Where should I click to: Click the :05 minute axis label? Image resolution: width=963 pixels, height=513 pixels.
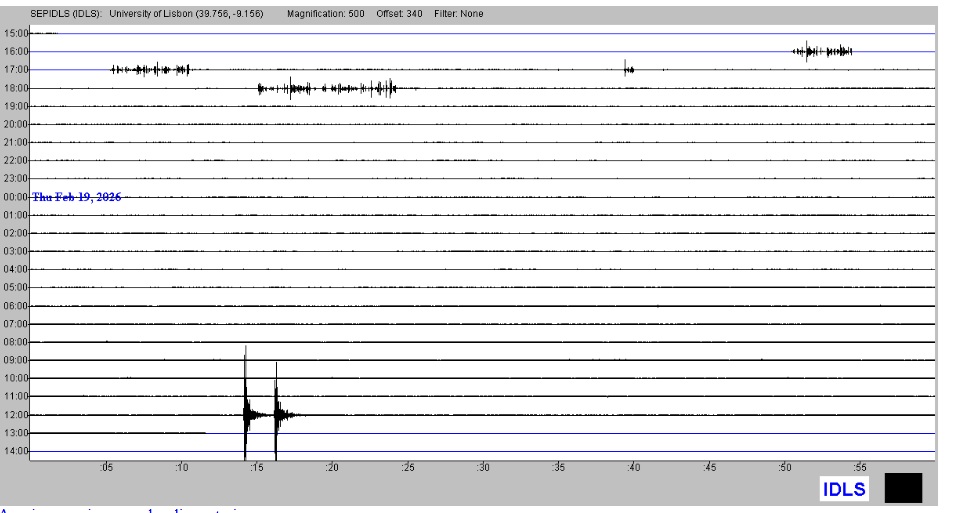(x=106, y=468)
